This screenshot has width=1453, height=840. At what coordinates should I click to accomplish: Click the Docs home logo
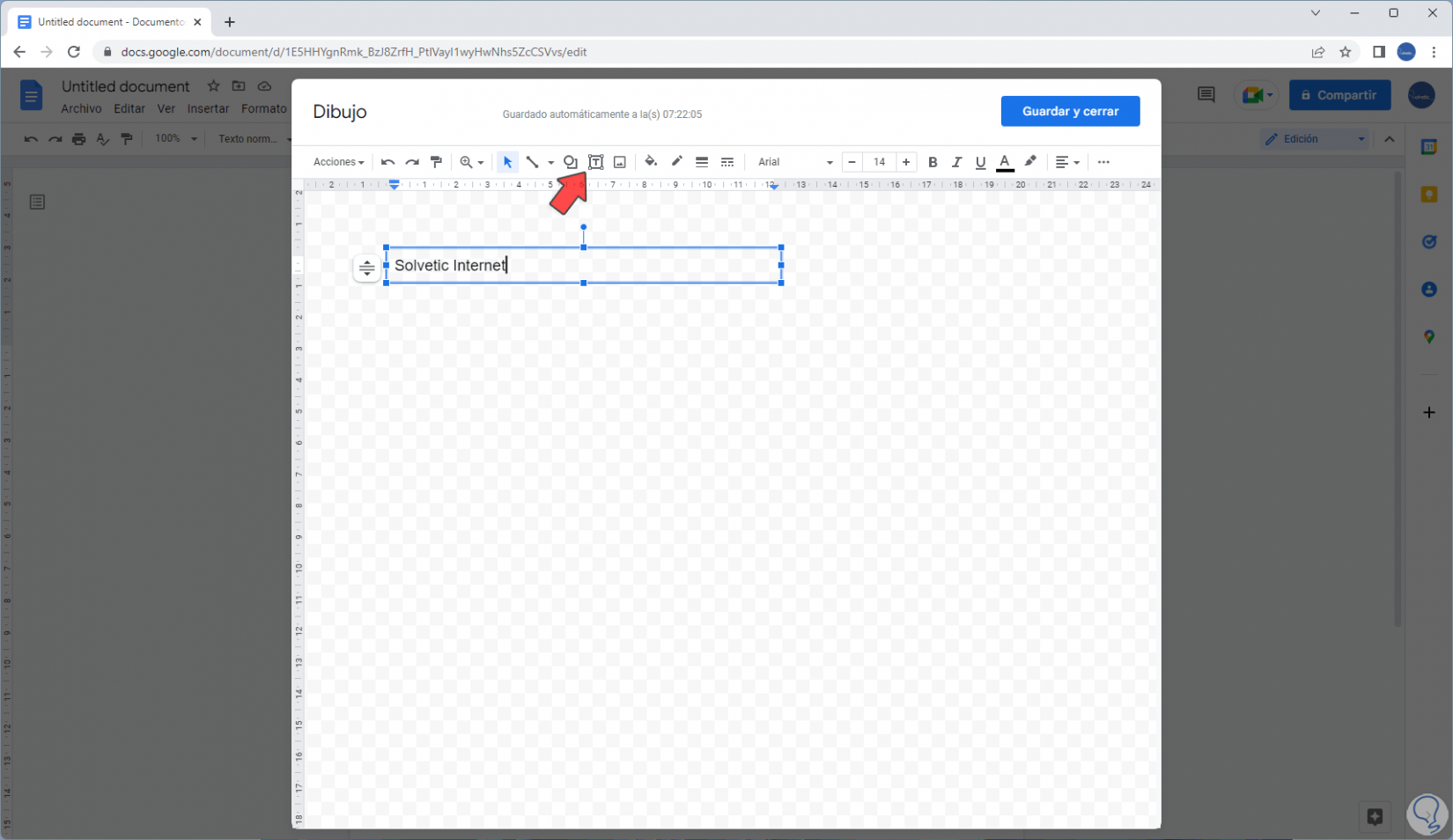[x=31, y=95]
